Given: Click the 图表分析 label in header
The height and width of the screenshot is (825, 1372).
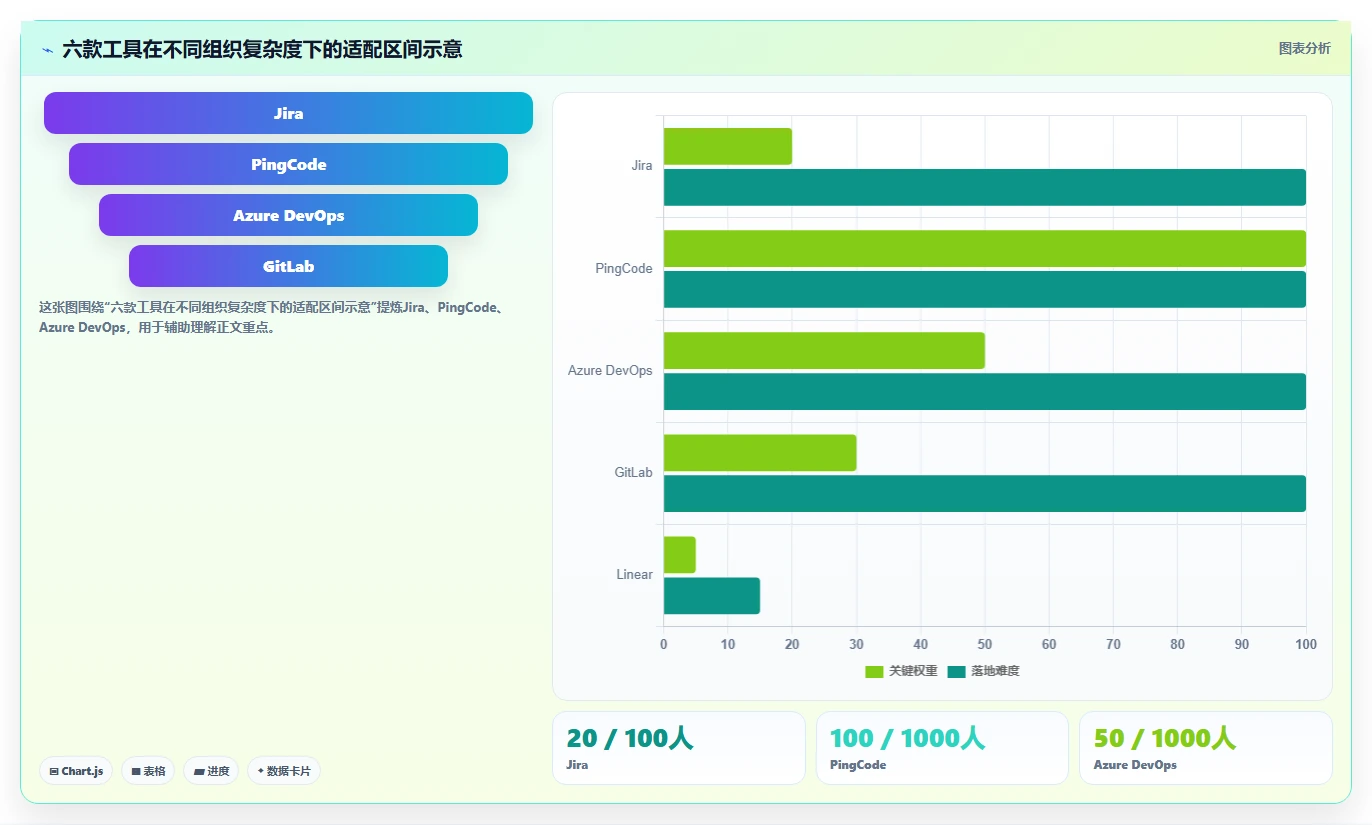Looking at the screenshot, I should pos(1305,48).
